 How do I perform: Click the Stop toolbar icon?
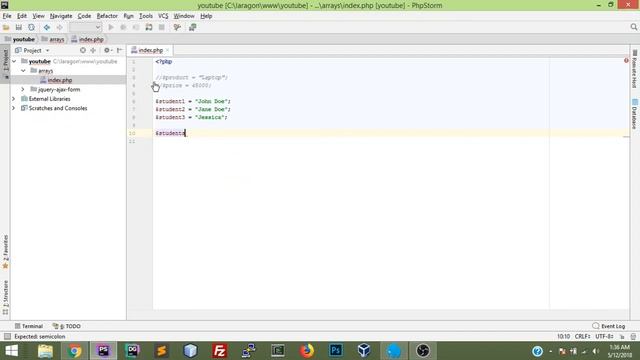(x=162, y=27)
